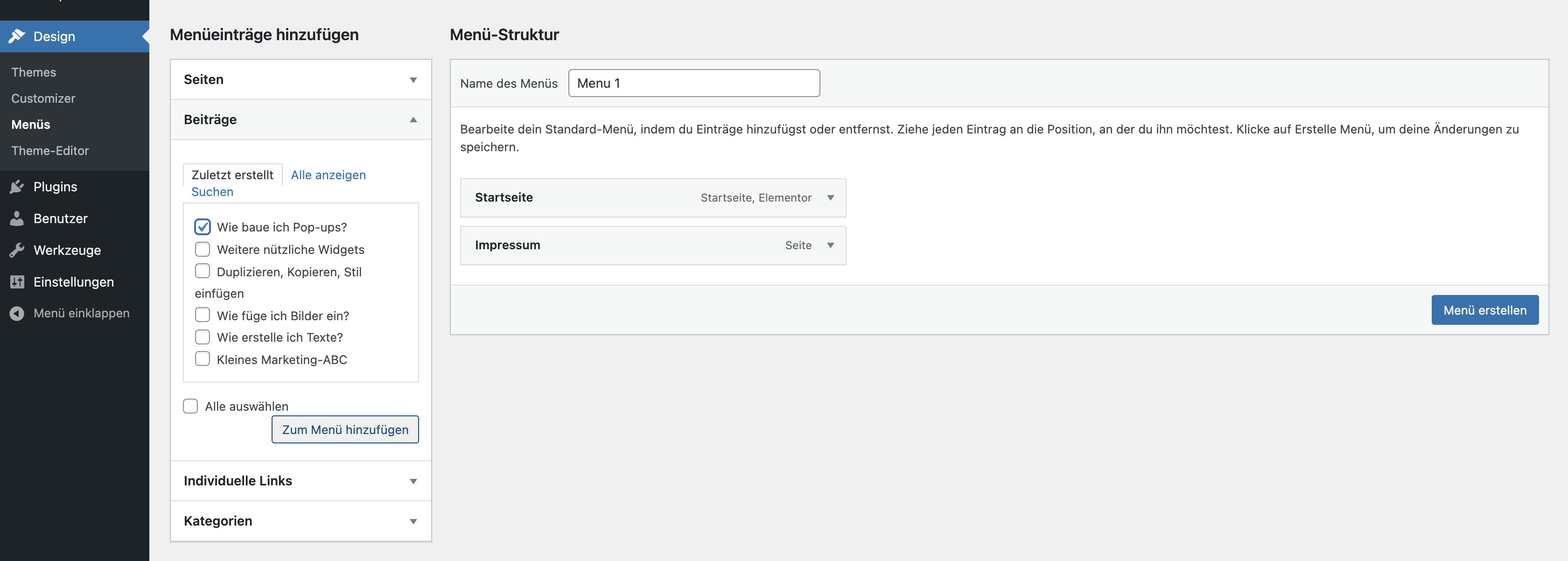Click the Benutzer user icon
This screenshot has width=1568, height=561.
click(17, 218)
